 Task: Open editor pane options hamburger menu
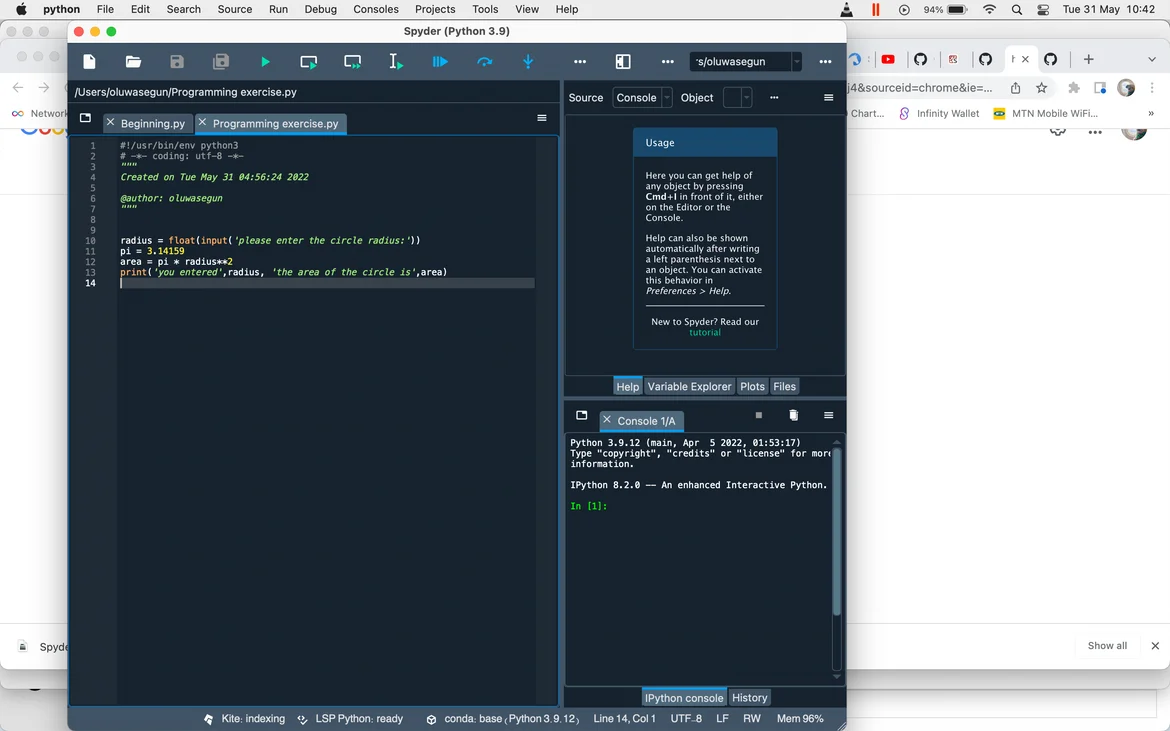[542, 118]
